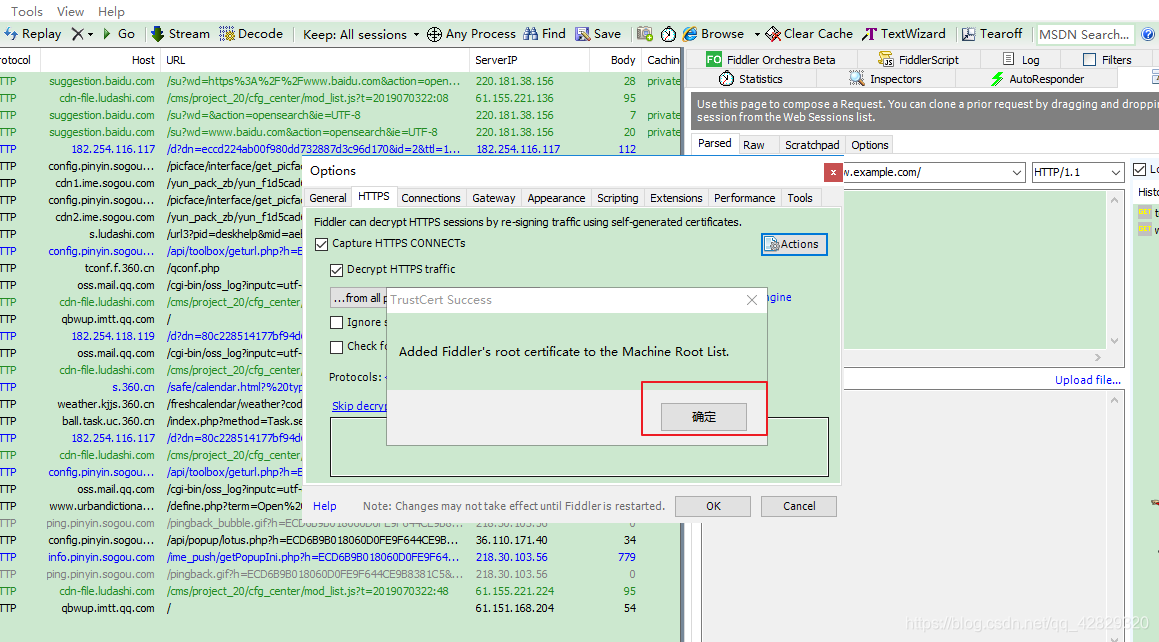Click the MSDN Search input field

1086,34
